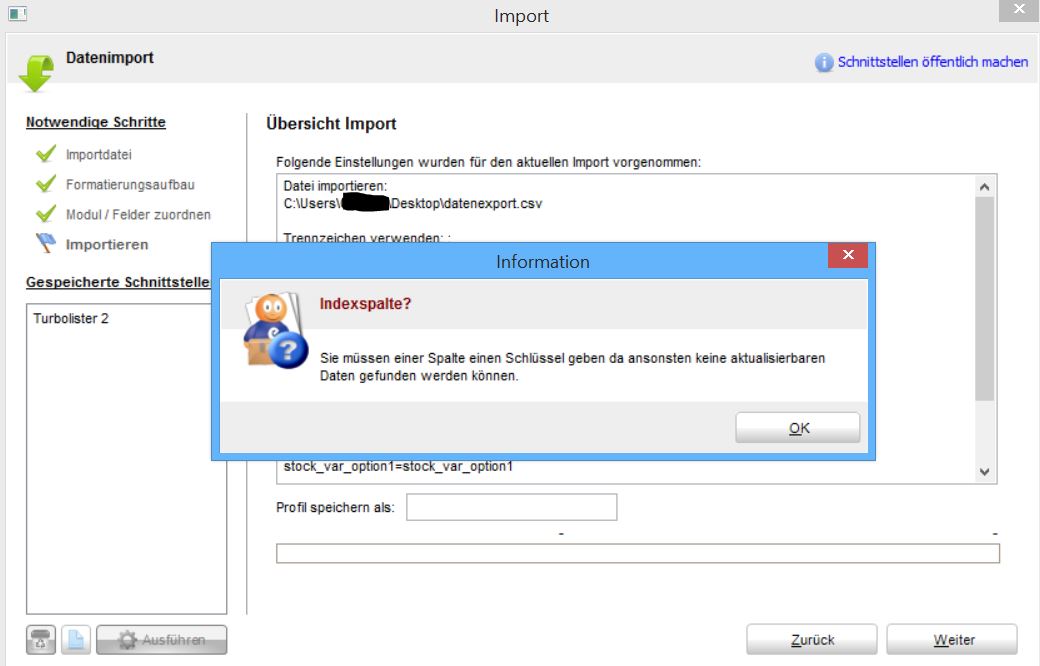Image resolution: width=1040 pixels, height=666 pixels.
Task: Select Turbolister 2 in saved interfaces list
Action: (71, 319)
